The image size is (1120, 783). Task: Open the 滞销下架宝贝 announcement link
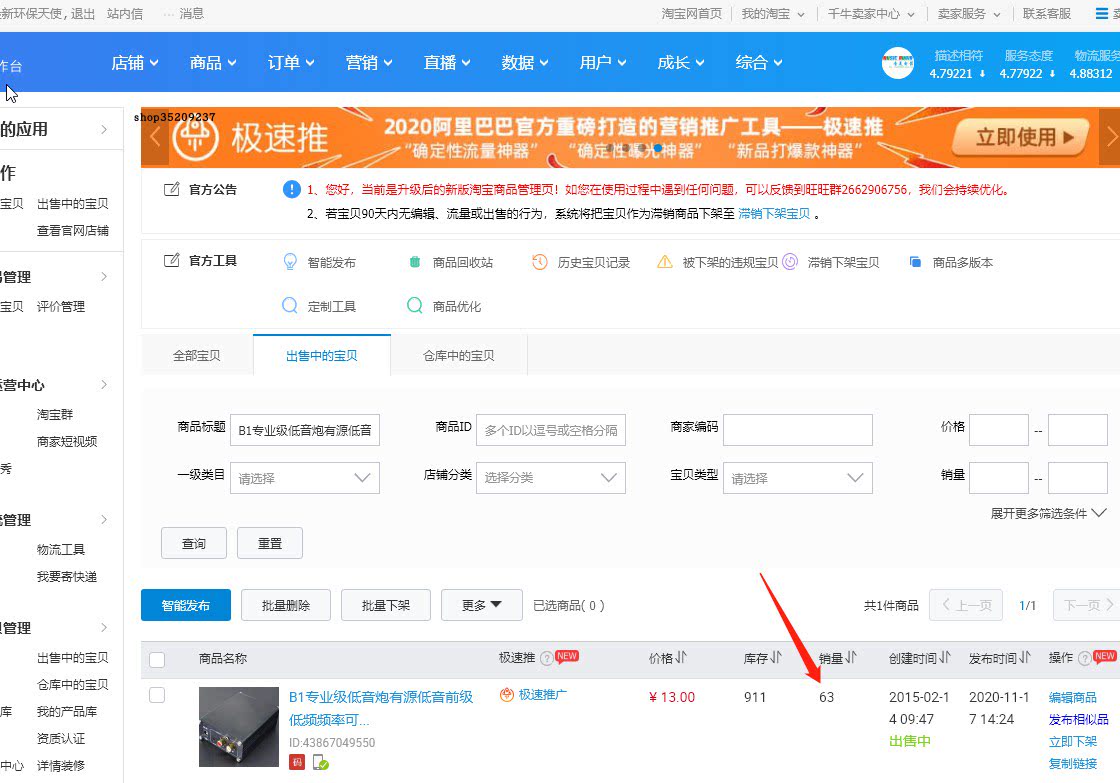click(774, 214)
